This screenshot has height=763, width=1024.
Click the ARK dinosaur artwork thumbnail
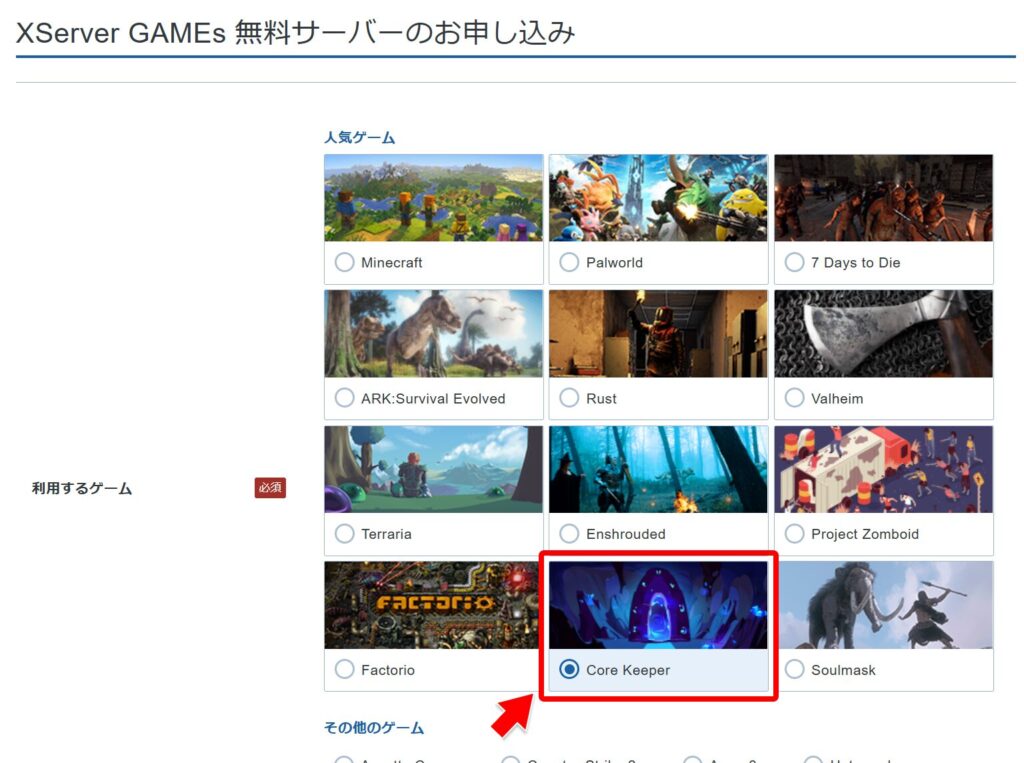point(433,334)
